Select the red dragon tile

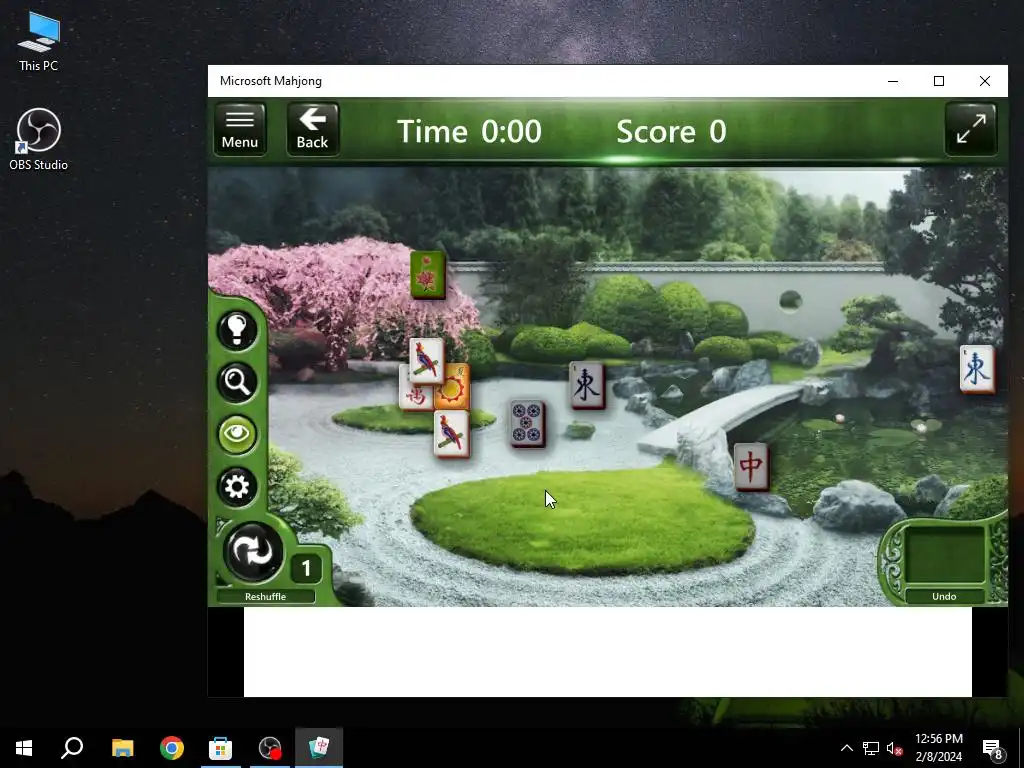click(751, 467)
